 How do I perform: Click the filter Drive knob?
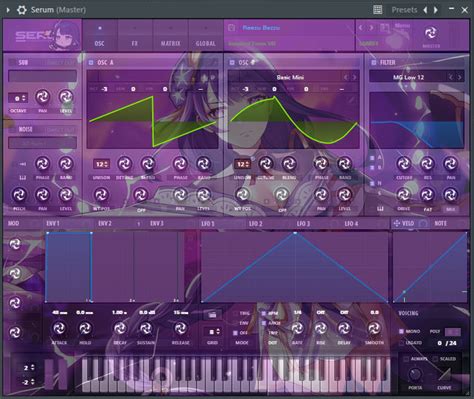click(404, 195)
